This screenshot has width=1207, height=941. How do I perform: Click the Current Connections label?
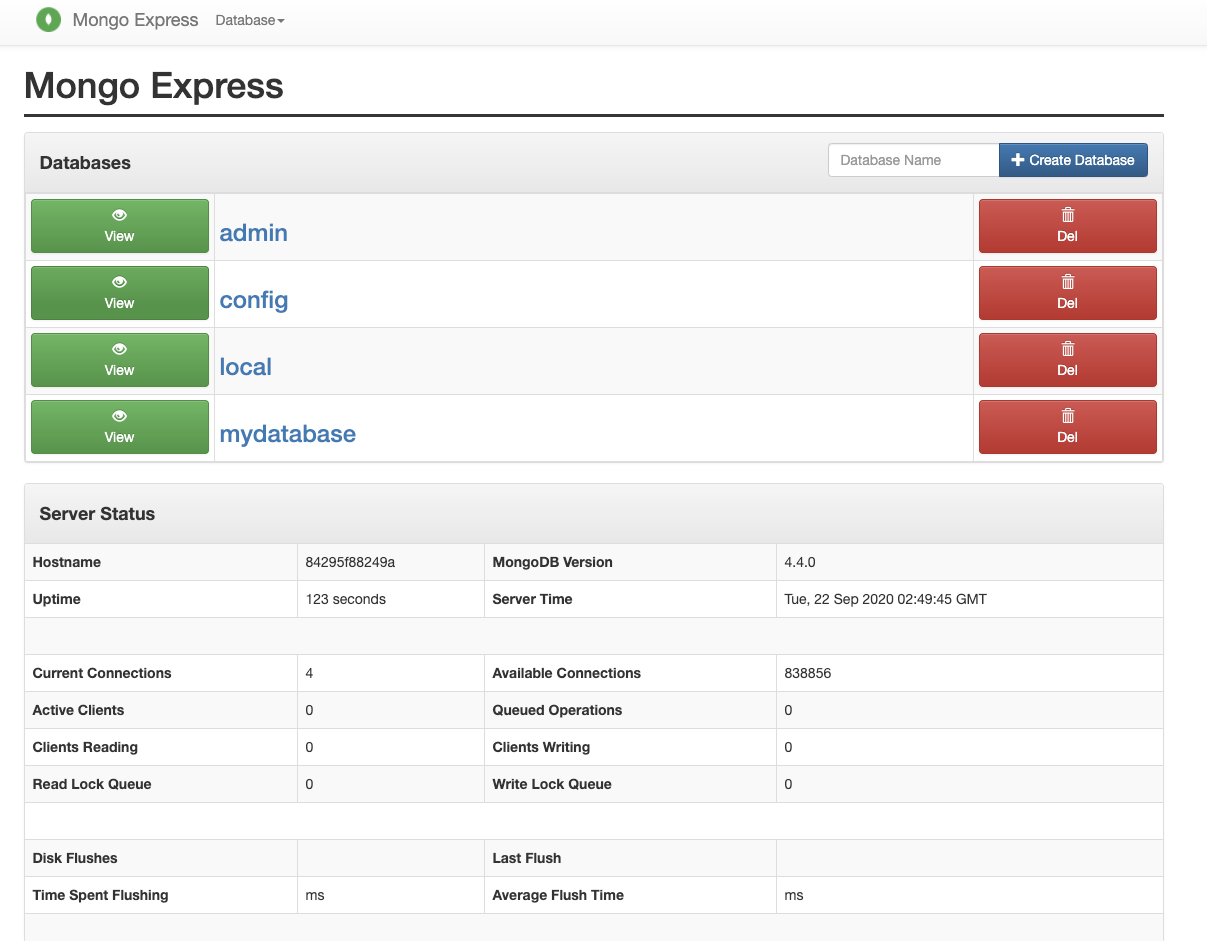click(x=102, y=673)
